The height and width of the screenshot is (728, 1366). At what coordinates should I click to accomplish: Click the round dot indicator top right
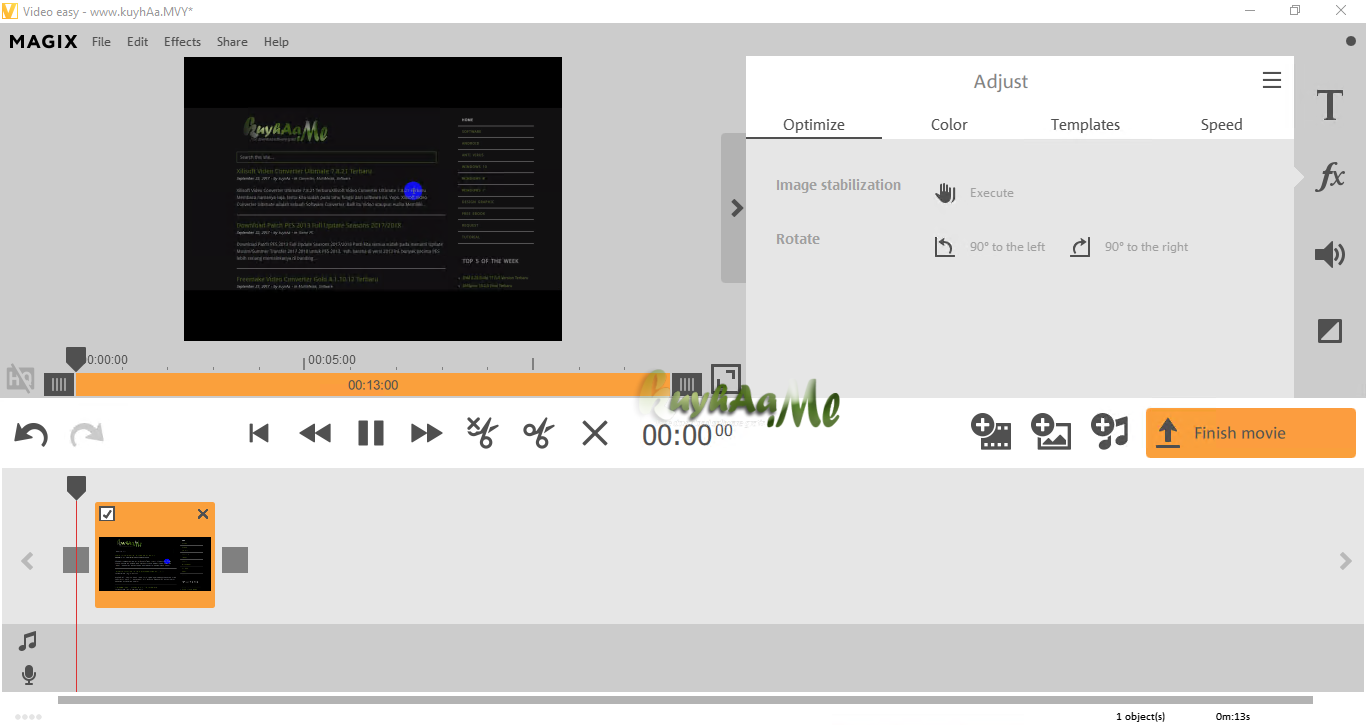coord(1350,42)
